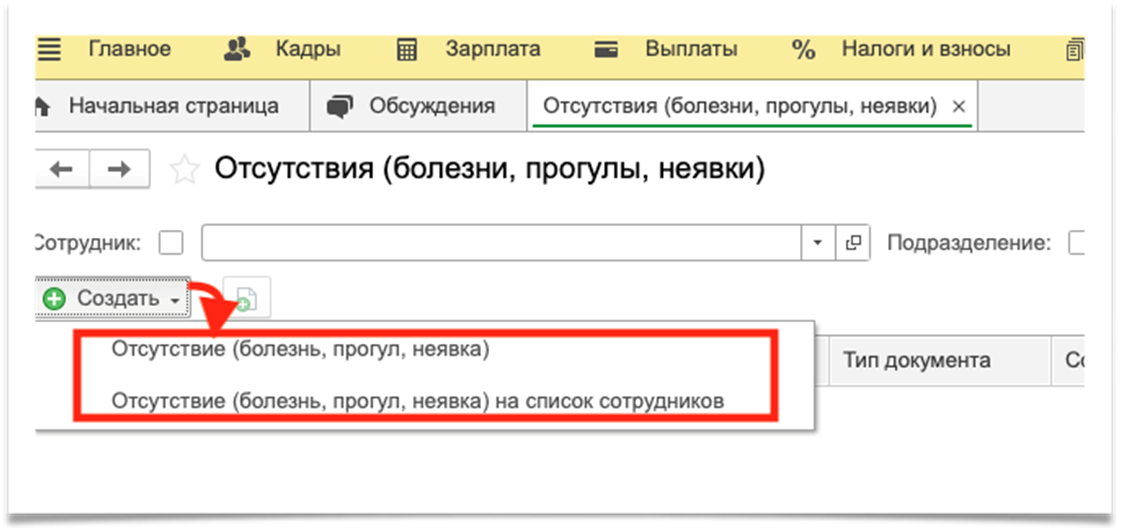Open the Выплаты section
The width and height of the screenshot is (1122, 528).
(x=691, y=49)
